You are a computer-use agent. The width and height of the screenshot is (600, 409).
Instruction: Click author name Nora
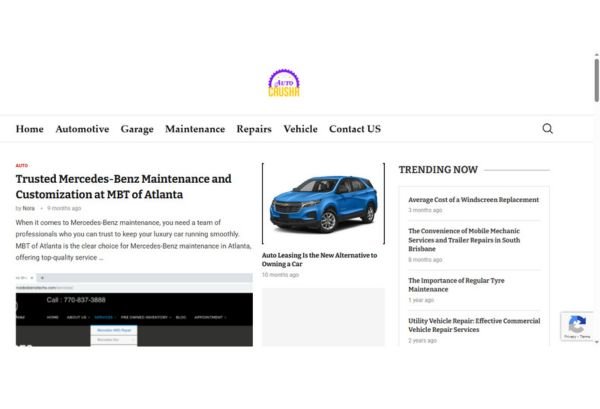29,208
